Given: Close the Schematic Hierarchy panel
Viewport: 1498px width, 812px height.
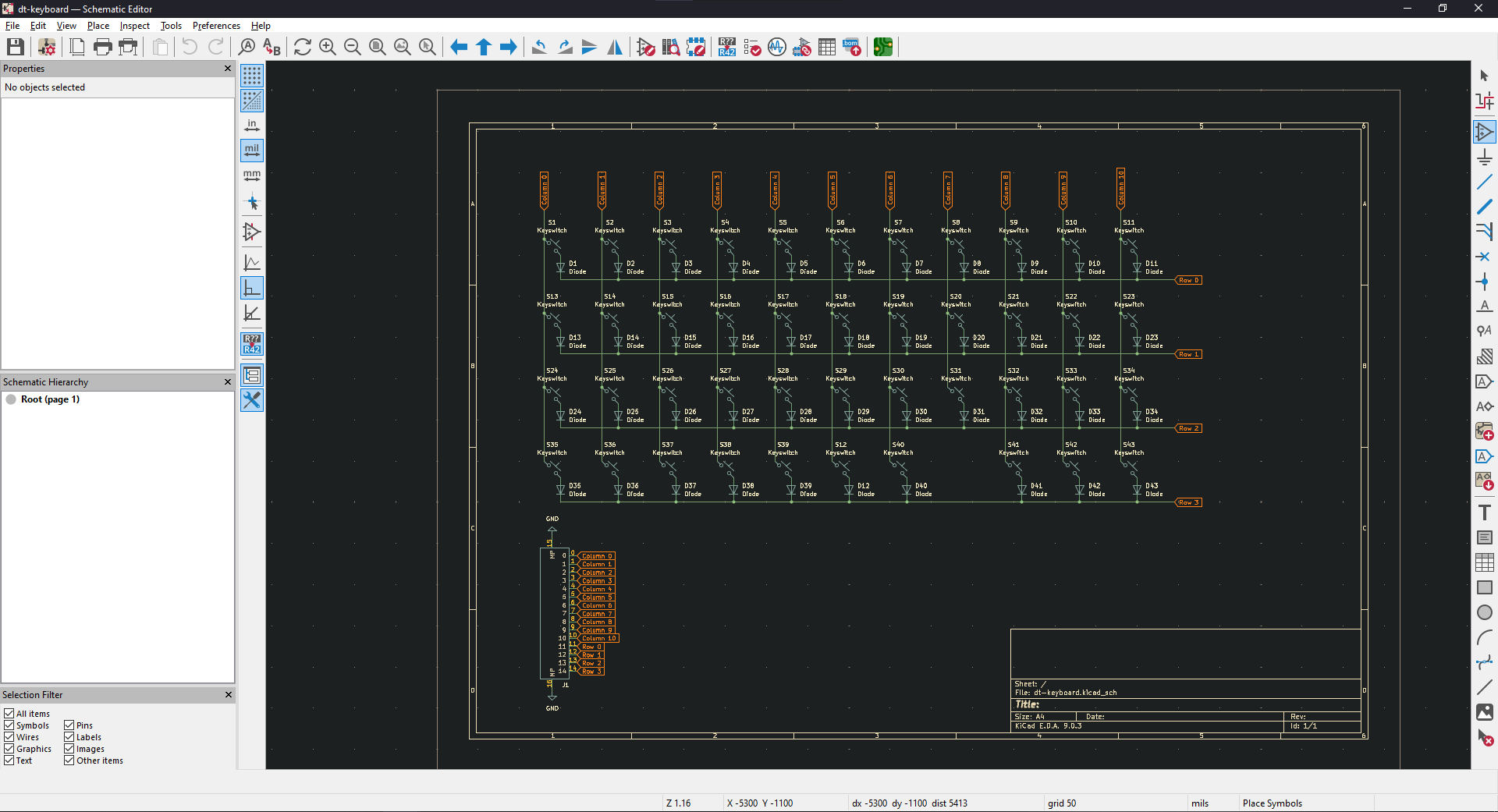Looking at the screenshot, I should tap(228, 382).
